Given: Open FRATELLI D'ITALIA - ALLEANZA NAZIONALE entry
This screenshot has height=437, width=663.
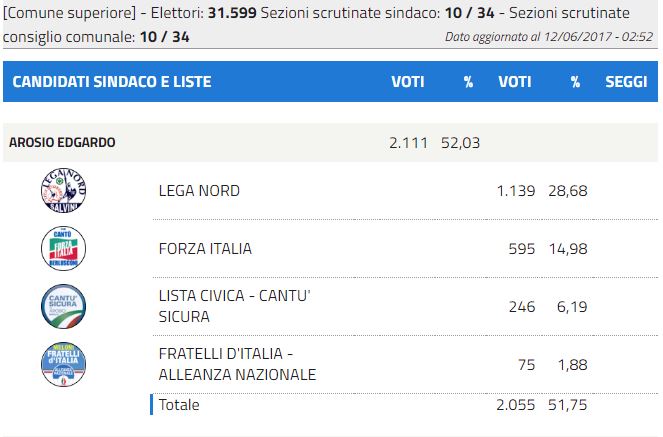Looking at the screenshot, I should coord(237,364).
